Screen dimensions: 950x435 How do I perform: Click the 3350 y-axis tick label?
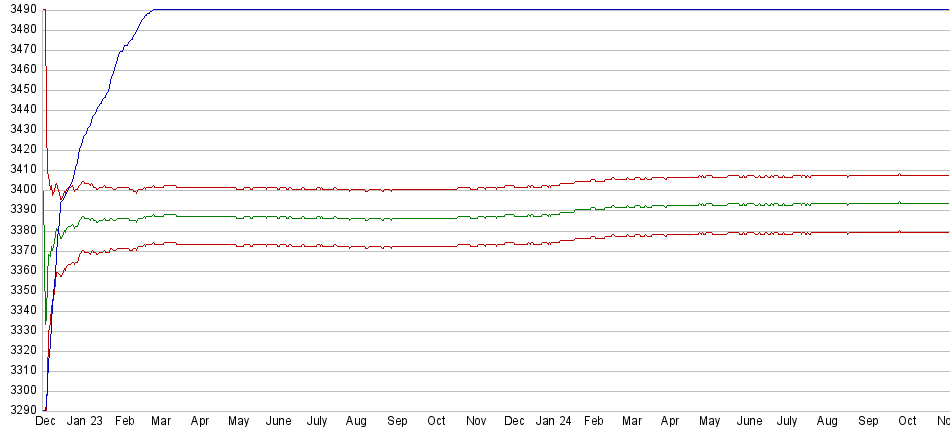point(19,290)
